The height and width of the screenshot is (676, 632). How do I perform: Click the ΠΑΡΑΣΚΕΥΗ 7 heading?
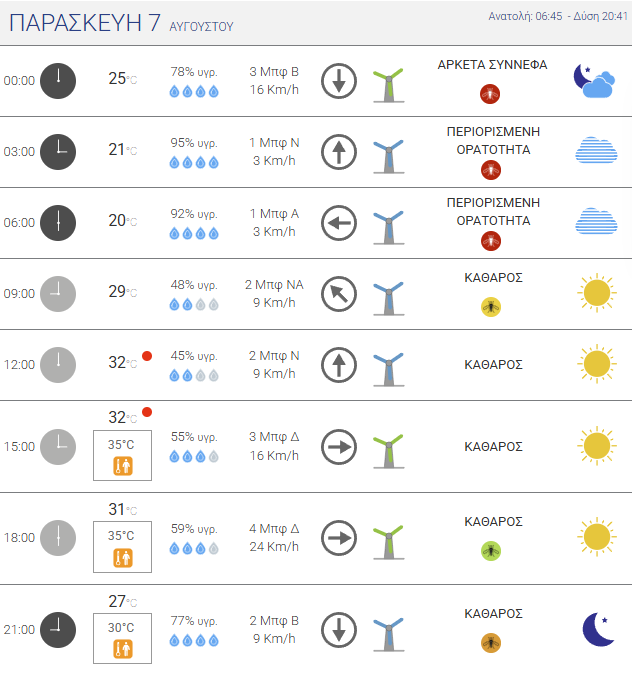tap(85, 23)
